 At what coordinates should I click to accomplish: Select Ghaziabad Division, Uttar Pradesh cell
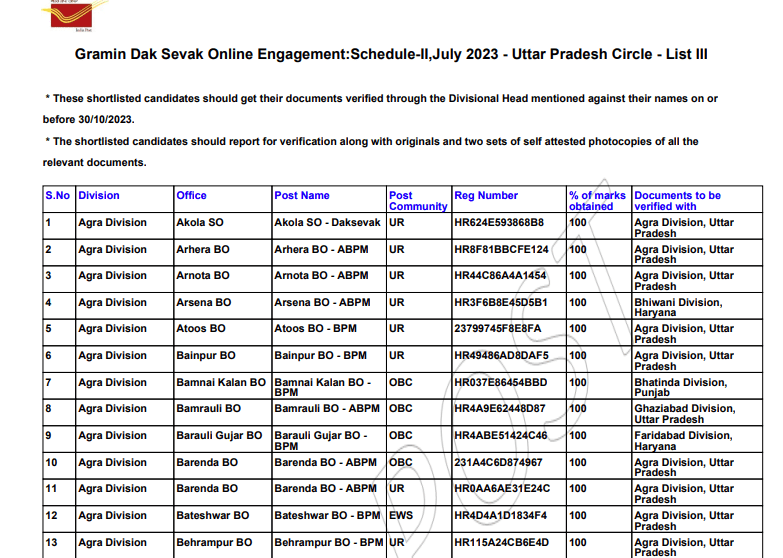point(684,414)
